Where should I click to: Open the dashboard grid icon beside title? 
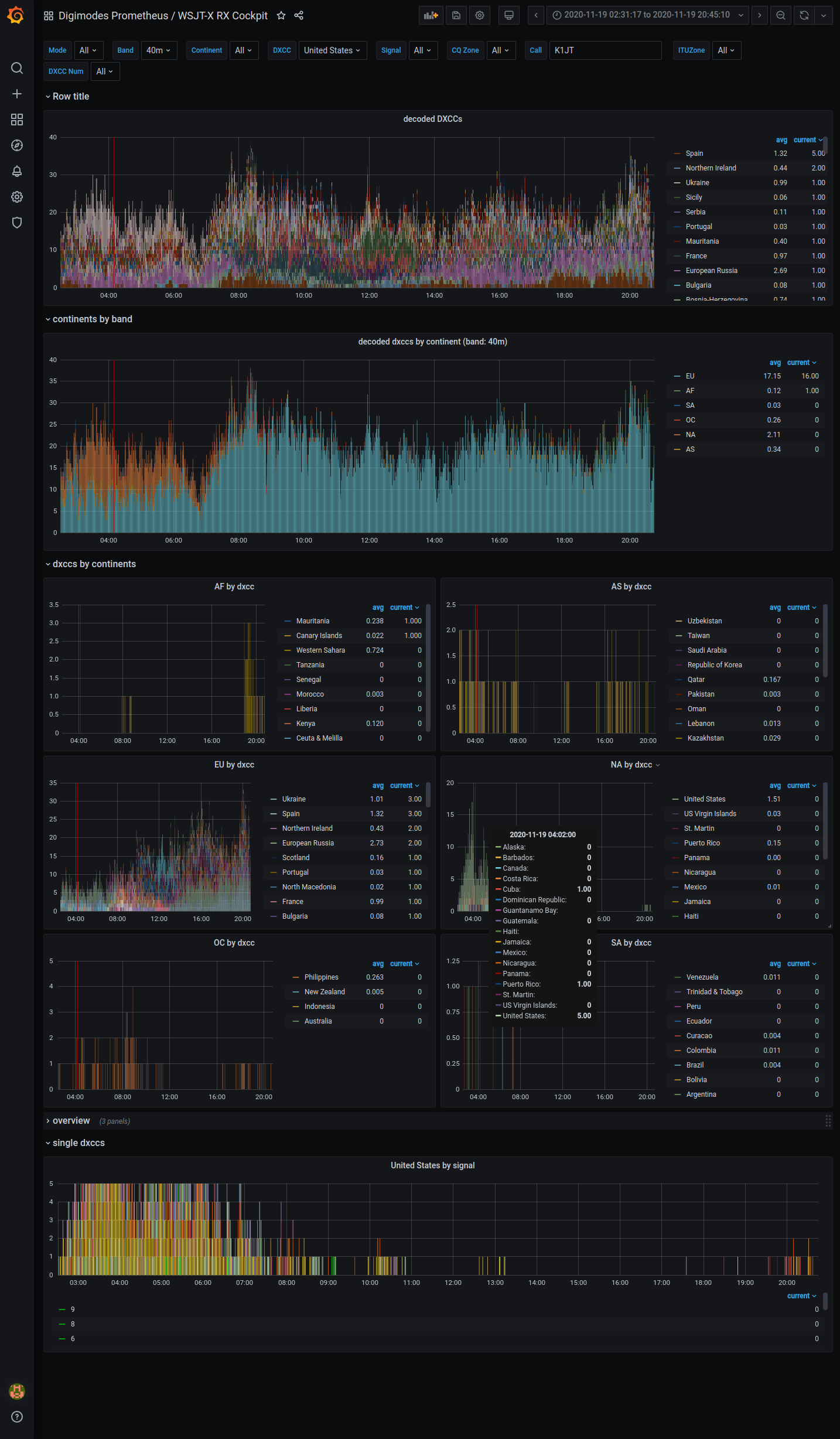click(x=49, y=16)
